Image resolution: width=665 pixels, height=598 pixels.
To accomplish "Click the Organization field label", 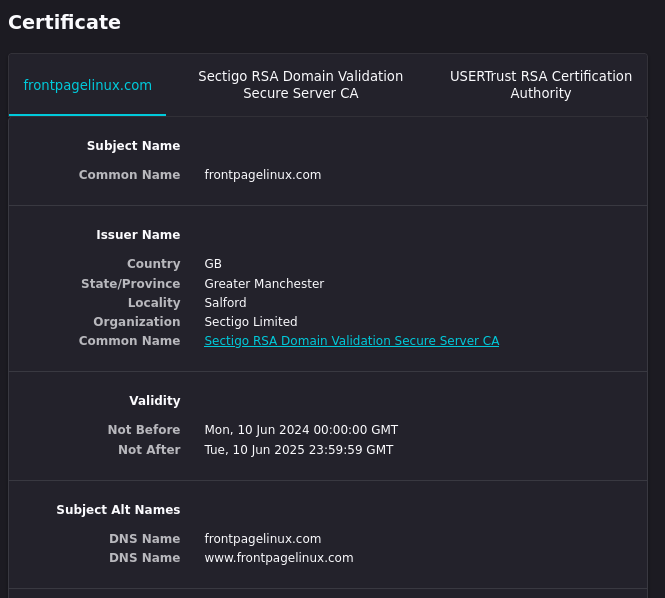I will tap(137, 321).
